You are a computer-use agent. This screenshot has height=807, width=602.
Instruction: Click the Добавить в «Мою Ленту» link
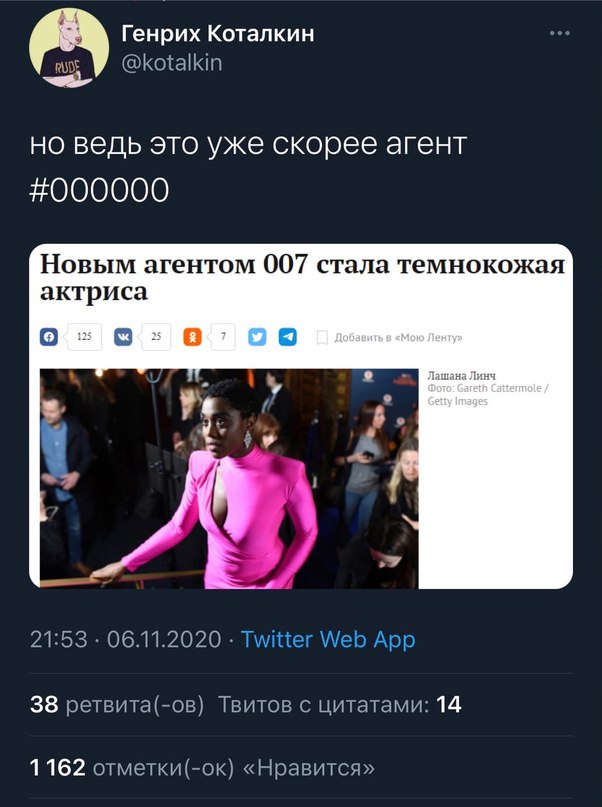point(398,338)
